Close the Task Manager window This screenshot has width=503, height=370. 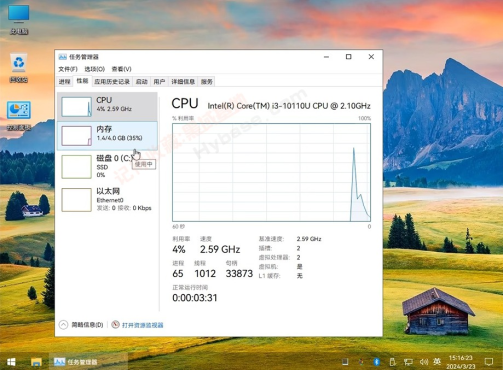(371, 57)
